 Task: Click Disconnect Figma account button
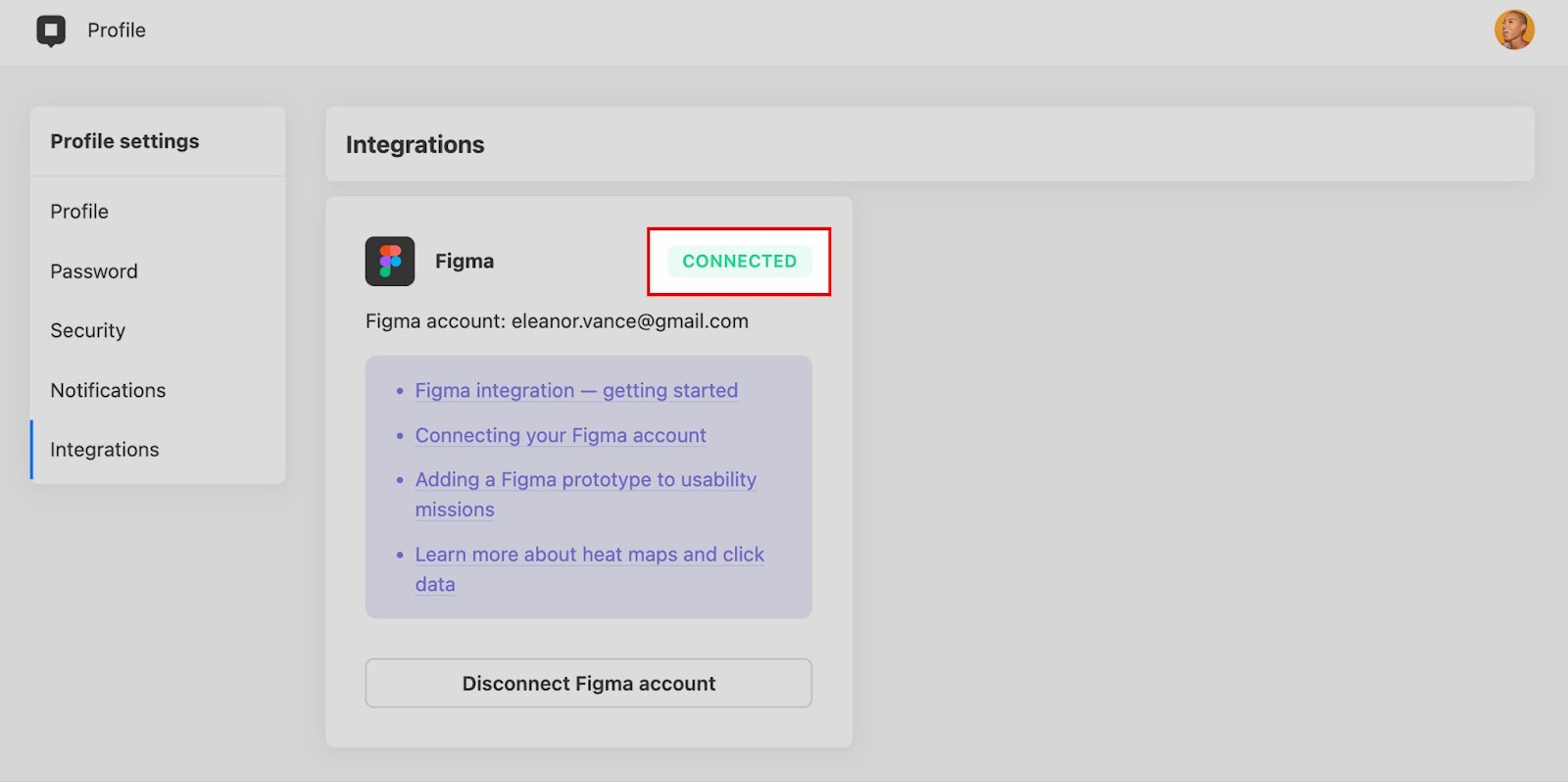[589, 683]
